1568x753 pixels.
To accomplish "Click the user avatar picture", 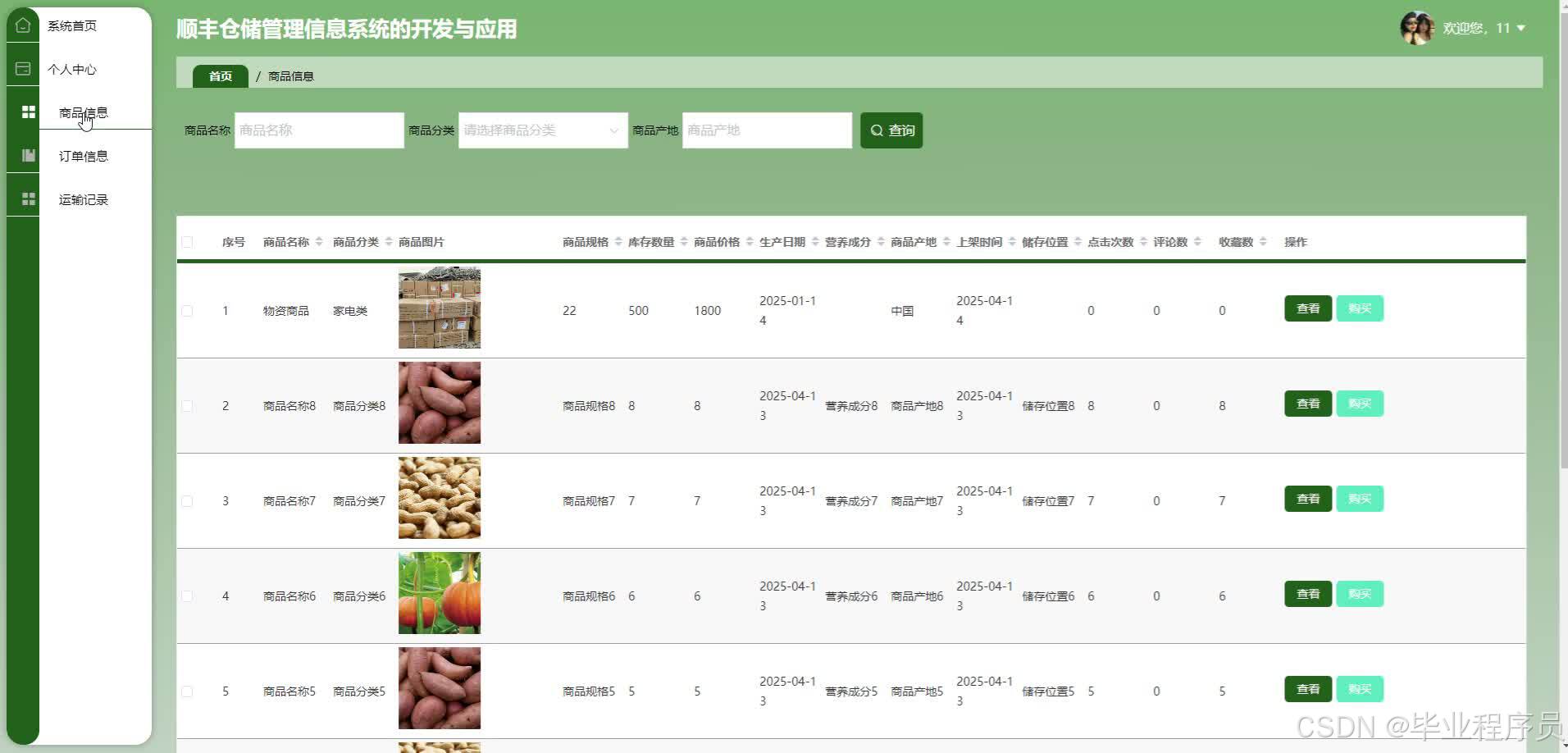I will [1416, 28].
